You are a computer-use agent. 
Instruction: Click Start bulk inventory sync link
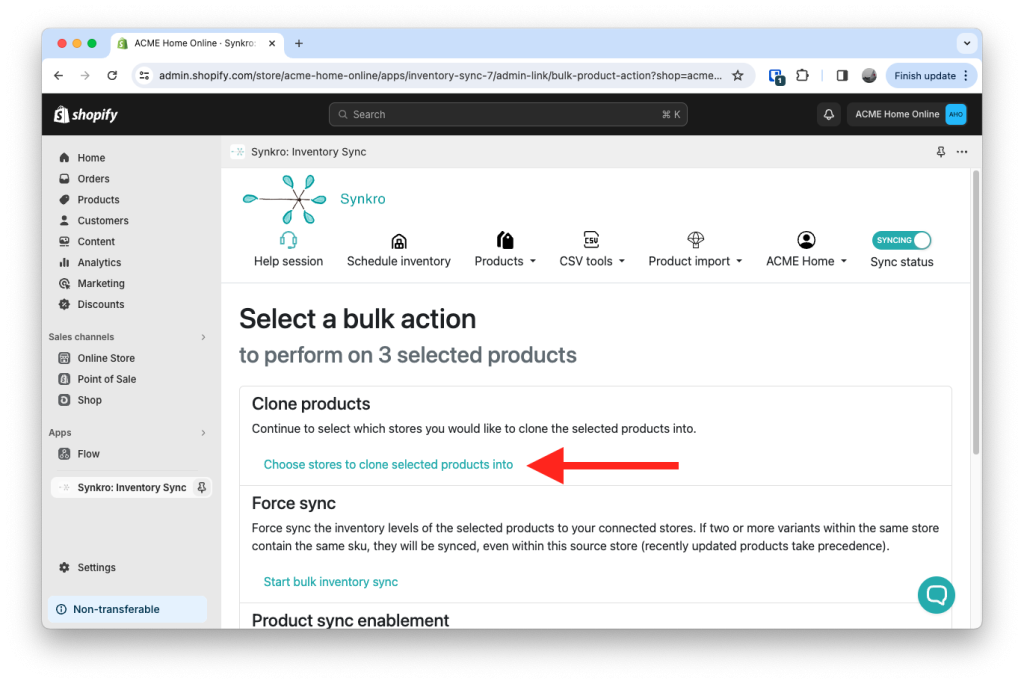tap(330, 582)
